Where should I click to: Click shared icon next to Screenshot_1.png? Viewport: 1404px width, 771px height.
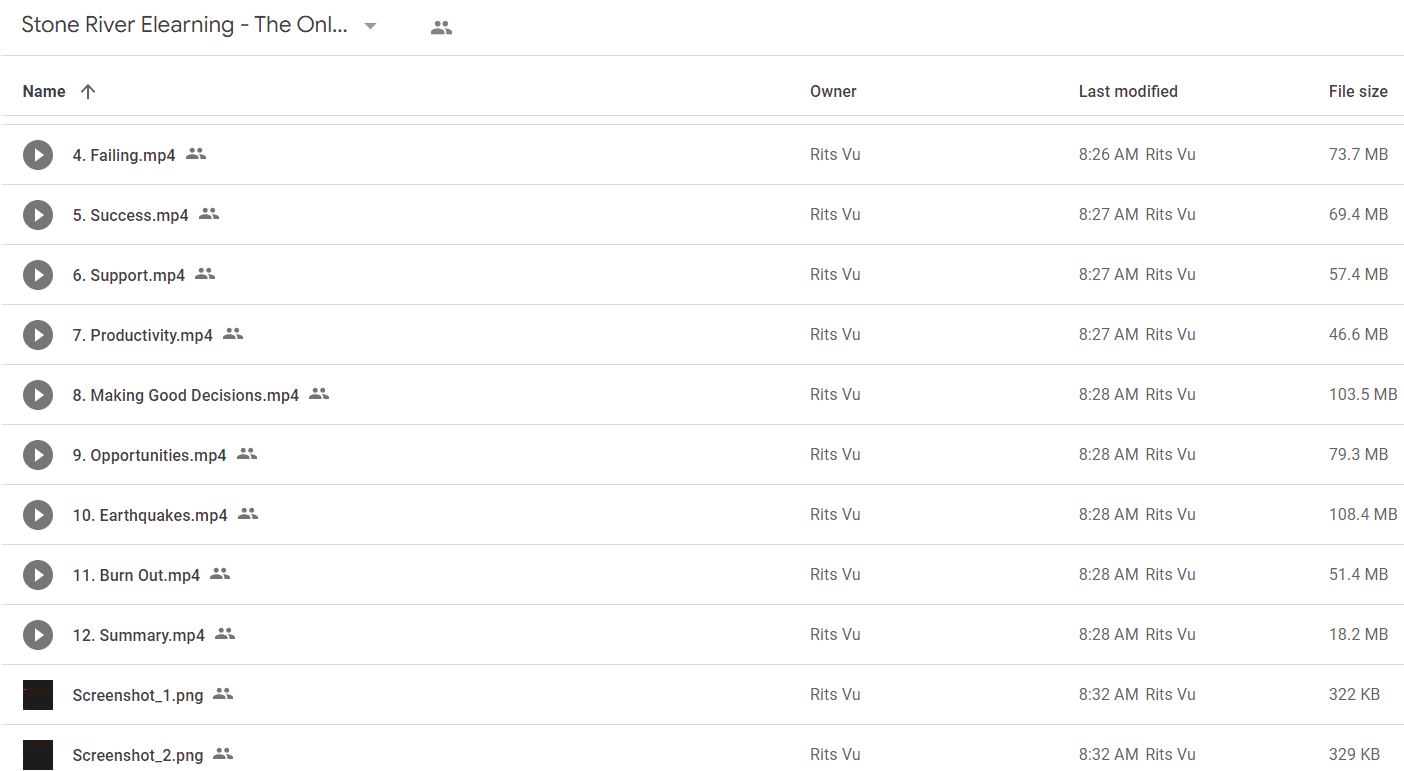pyautogui.click(x=223, y=694)
